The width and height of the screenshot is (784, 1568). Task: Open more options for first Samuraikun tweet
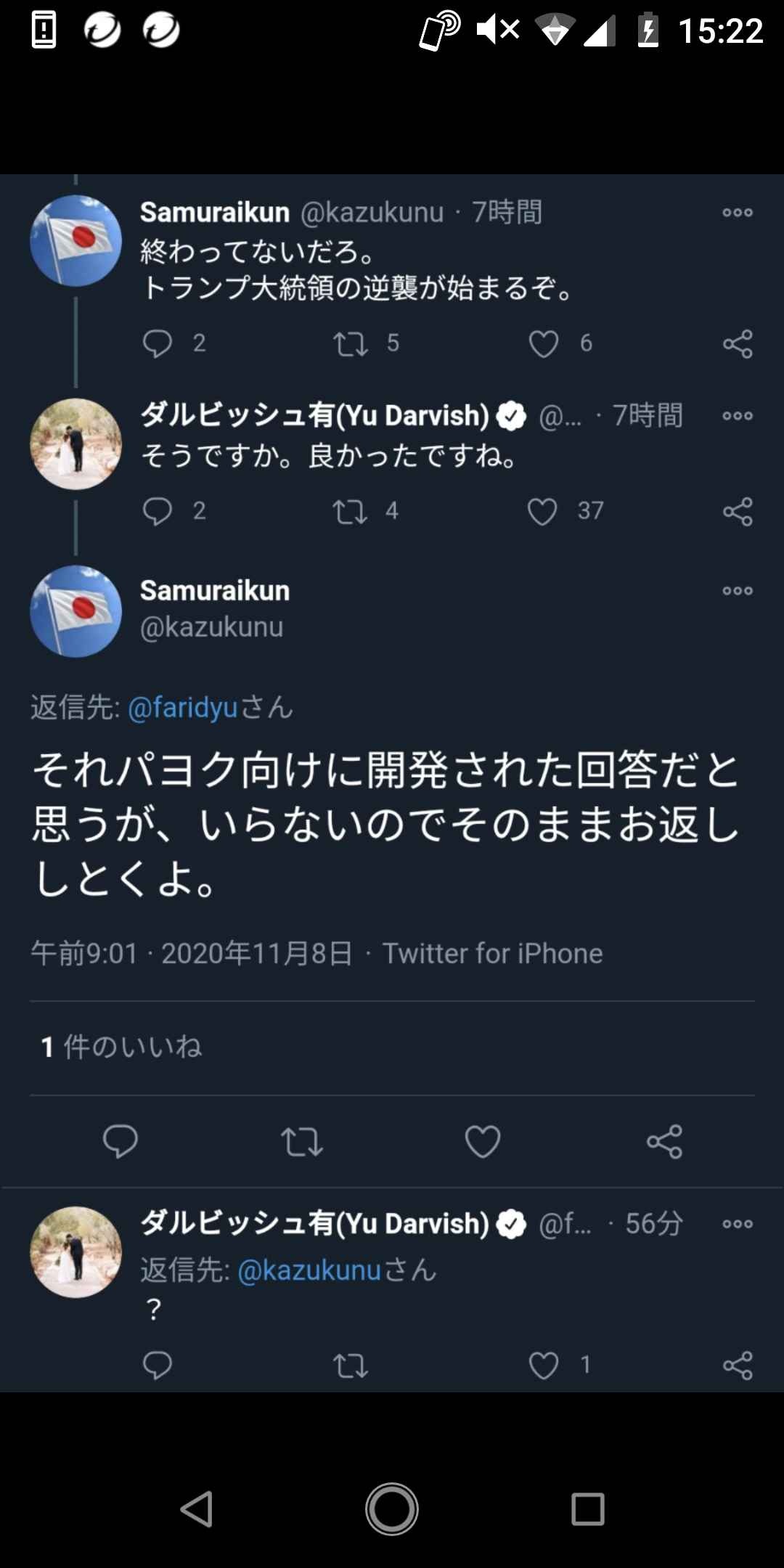click(x=738, y=213)
